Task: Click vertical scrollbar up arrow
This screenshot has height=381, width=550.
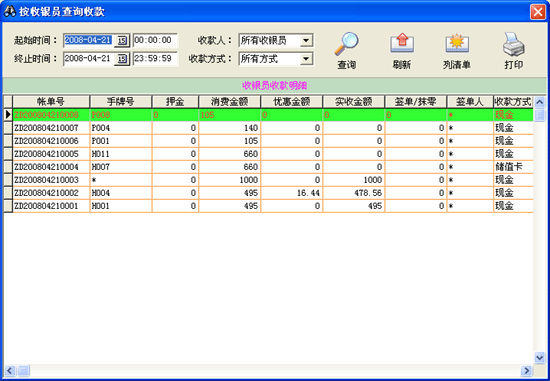Action: pos(539,102)
